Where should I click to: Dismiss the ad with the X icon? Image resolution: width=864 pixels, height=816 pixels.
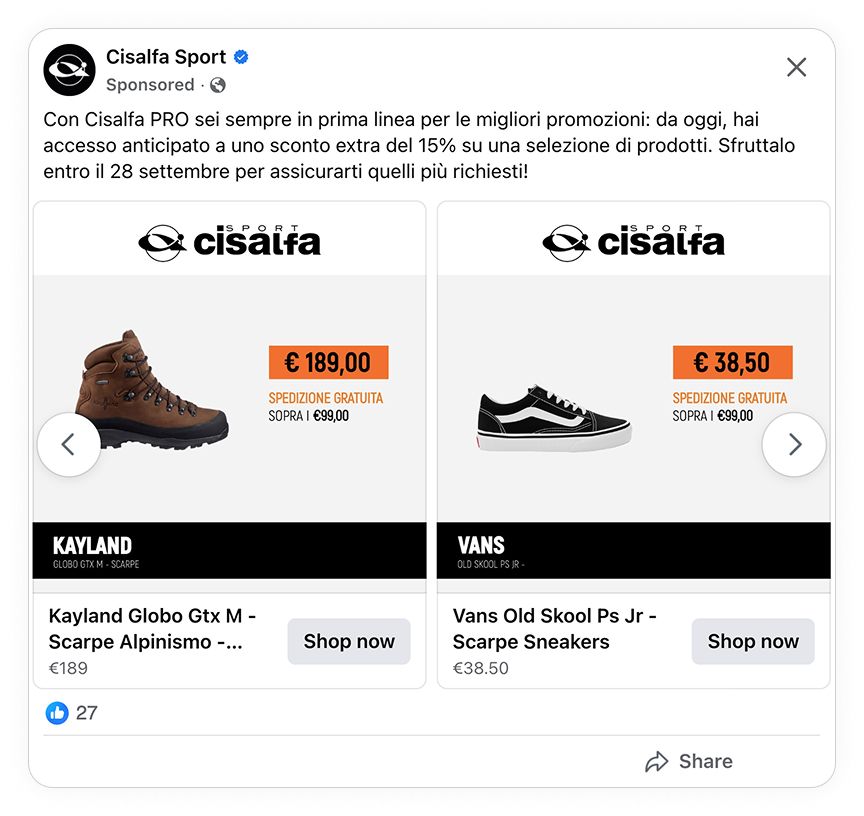pyautogui.click(x=797, y=67)
